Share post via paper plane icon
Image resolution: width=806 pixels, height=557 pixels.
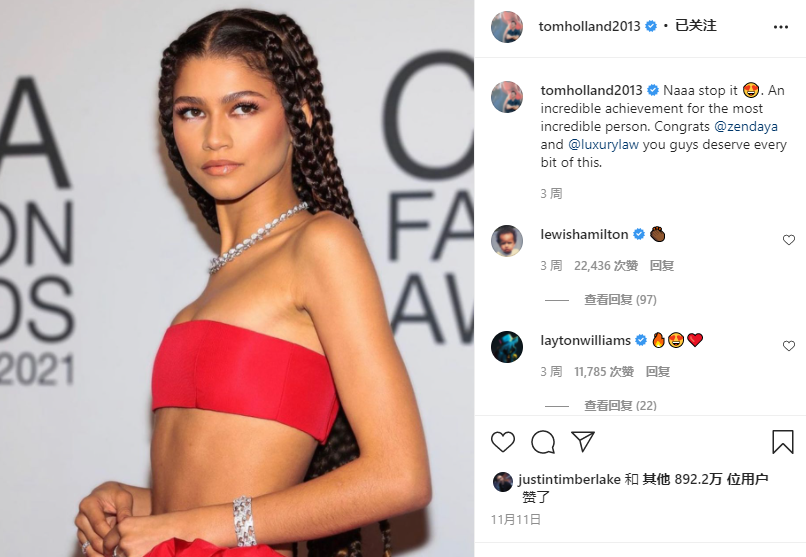(583, 441)
